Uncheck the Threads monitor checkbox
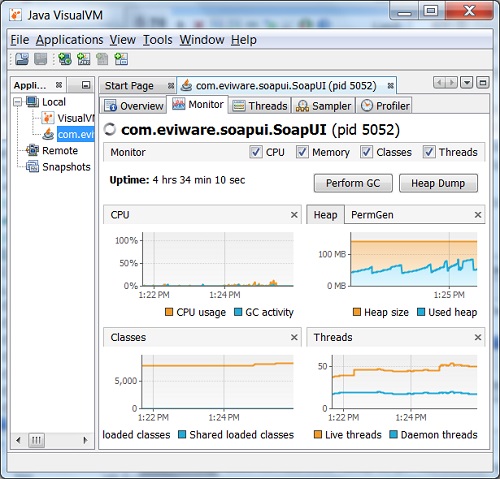The image size is (500, 479). point(429,152)
